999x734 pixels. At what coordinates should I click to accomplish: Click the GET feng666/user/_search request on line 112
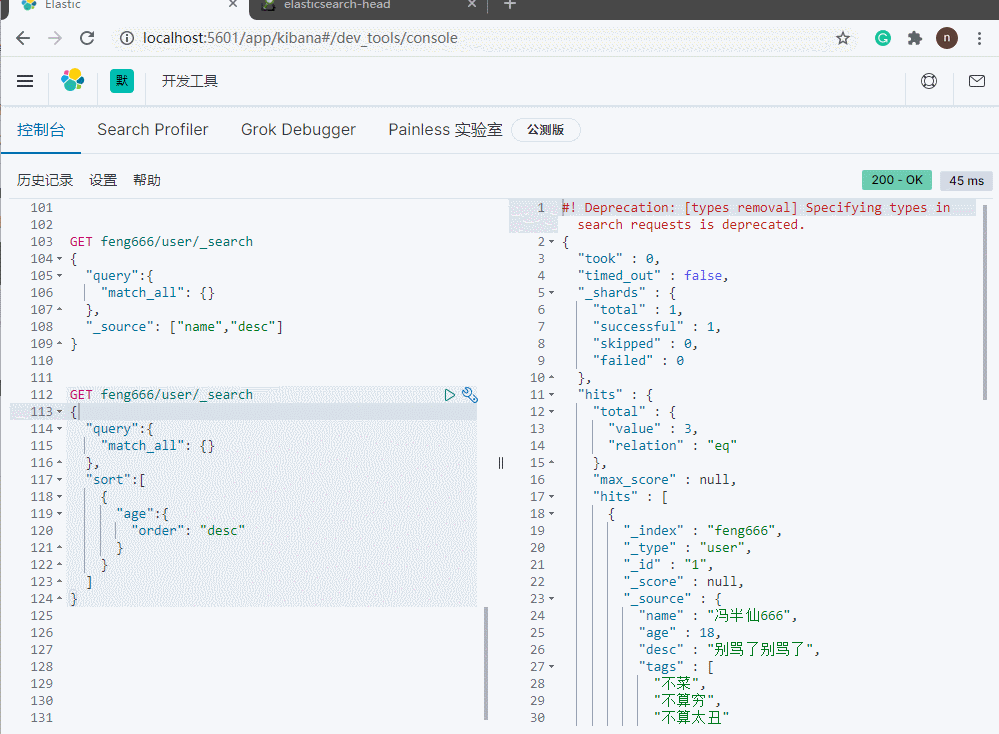point(161,394)
